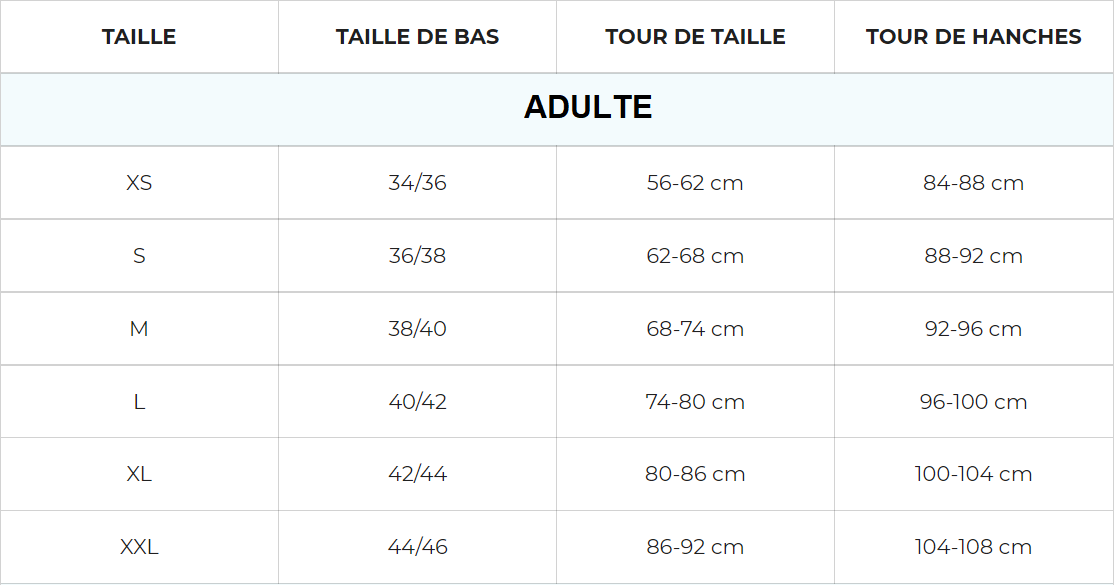Image resolution: width=1114 pixels, height=585 pixels.
Task: Select the 104-108 cm hip cell
Action: [973, 547]
